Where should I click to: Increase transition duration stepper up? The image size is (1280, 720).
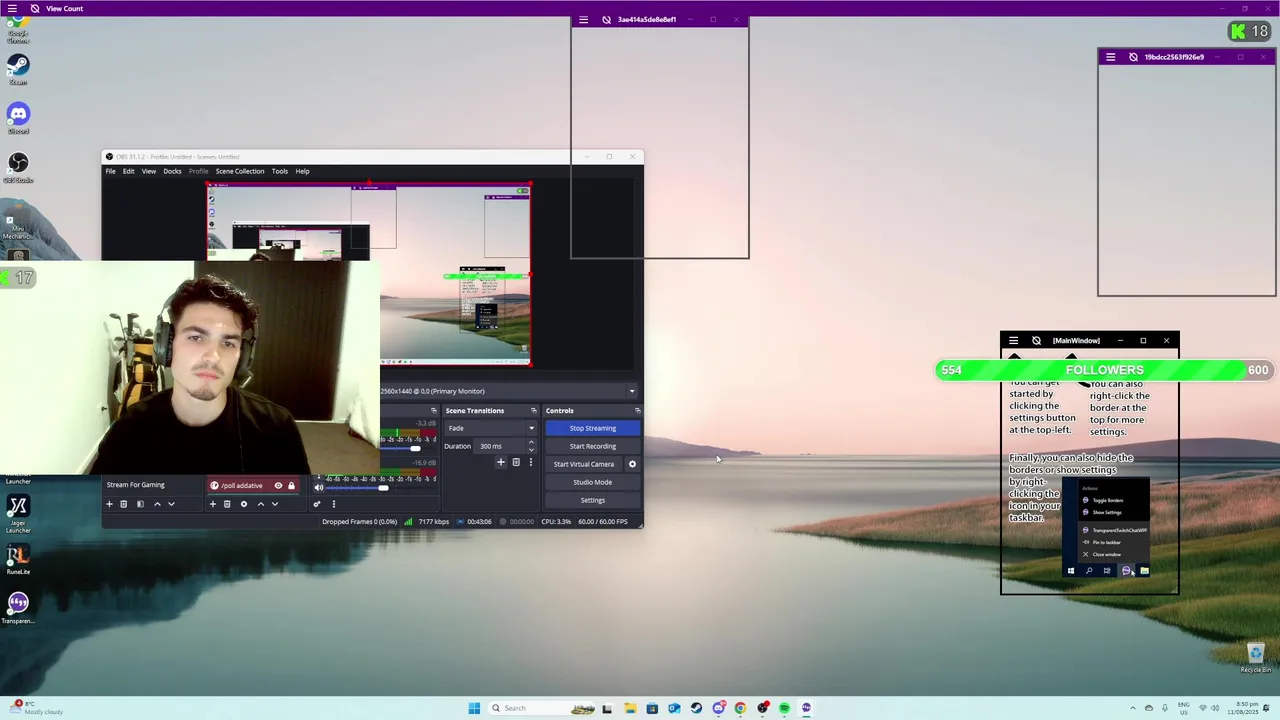point(531,443)
